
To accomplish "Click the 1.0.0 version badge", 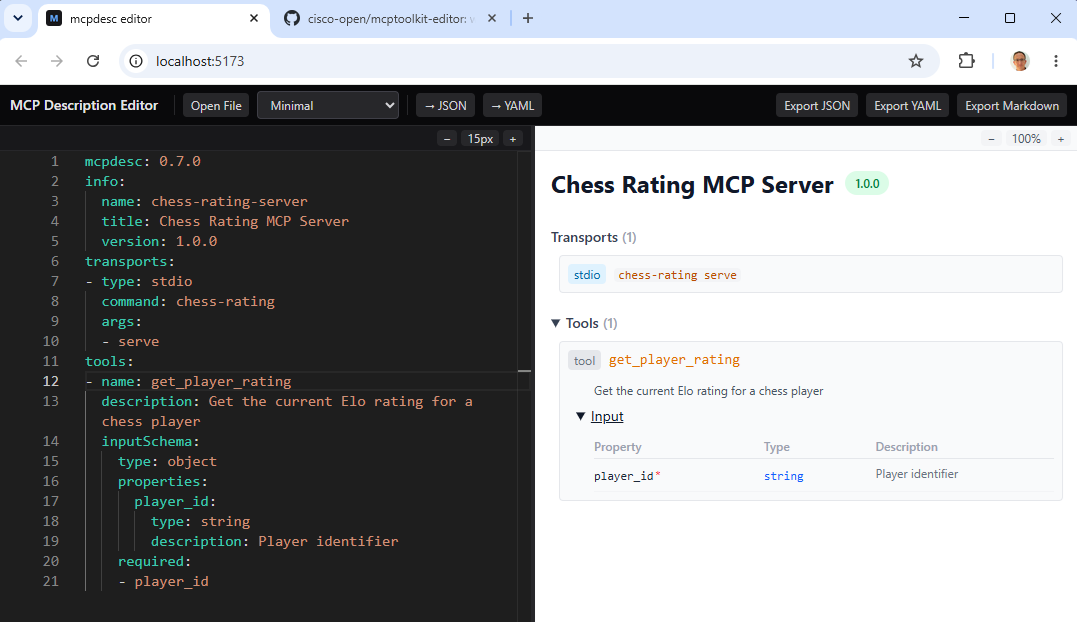I will click(867, 184).
